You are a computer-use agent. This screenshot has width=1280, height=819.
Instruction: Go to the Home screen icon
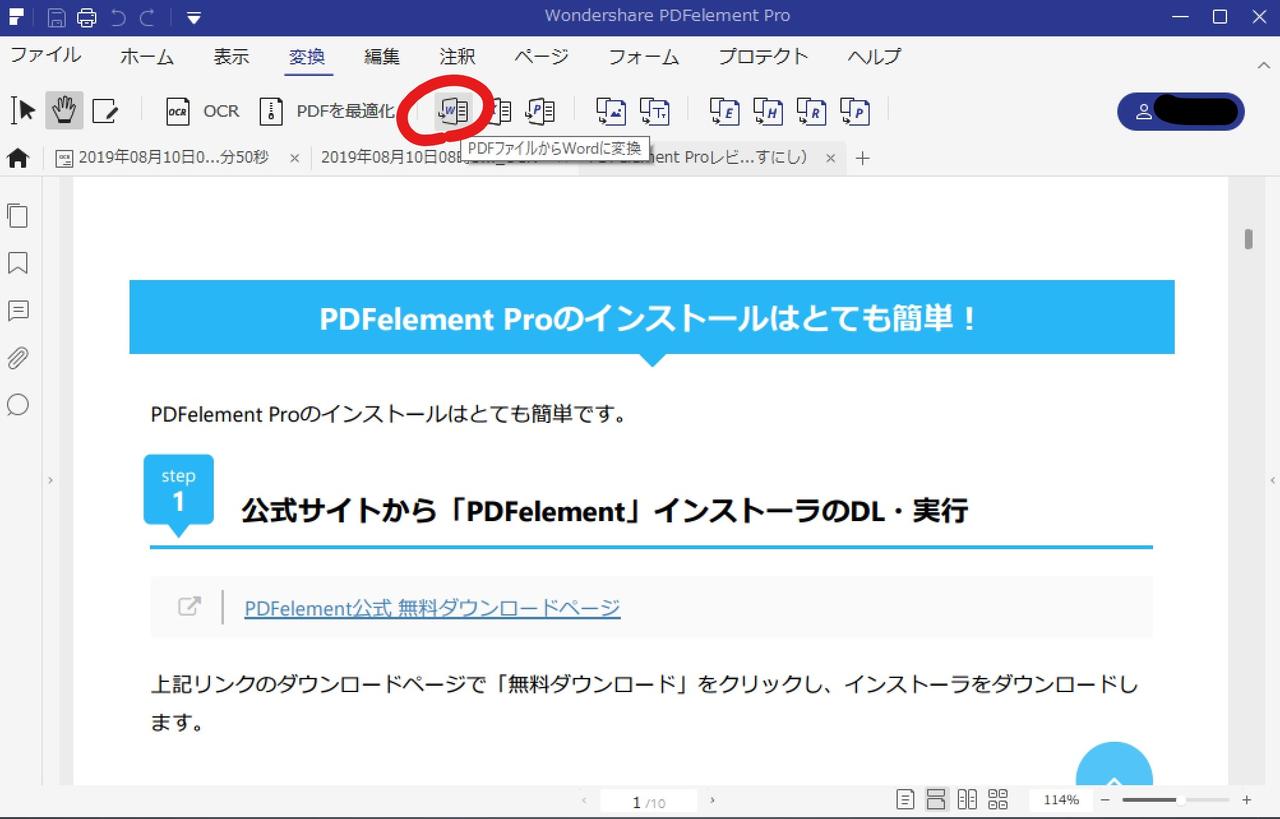pos(18,158)
